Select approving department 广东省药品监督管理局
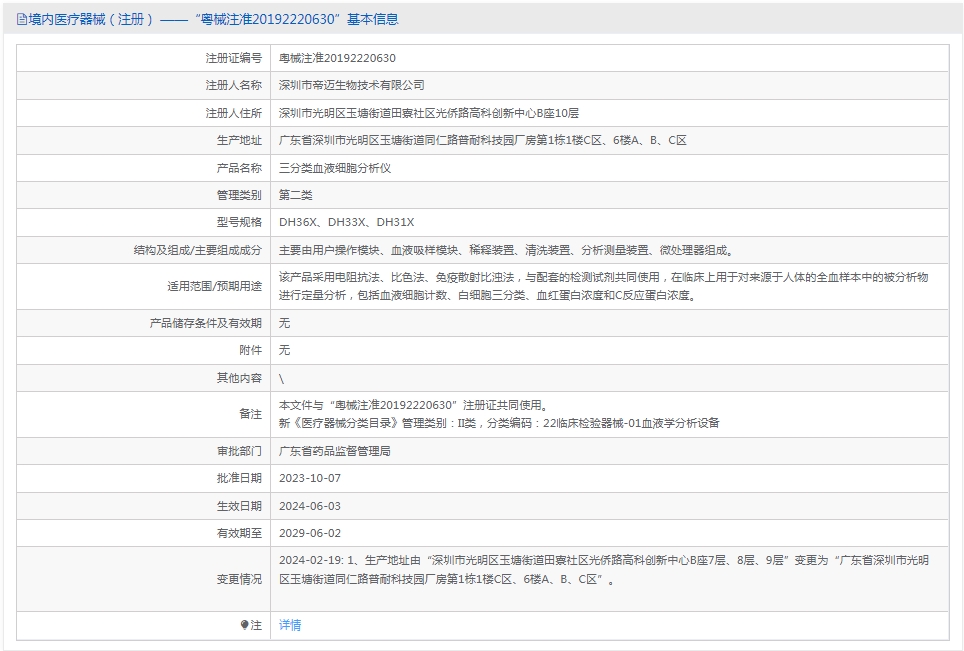This screenshot has height=651, width=964. pyautogui.click(x=334, y=451)
